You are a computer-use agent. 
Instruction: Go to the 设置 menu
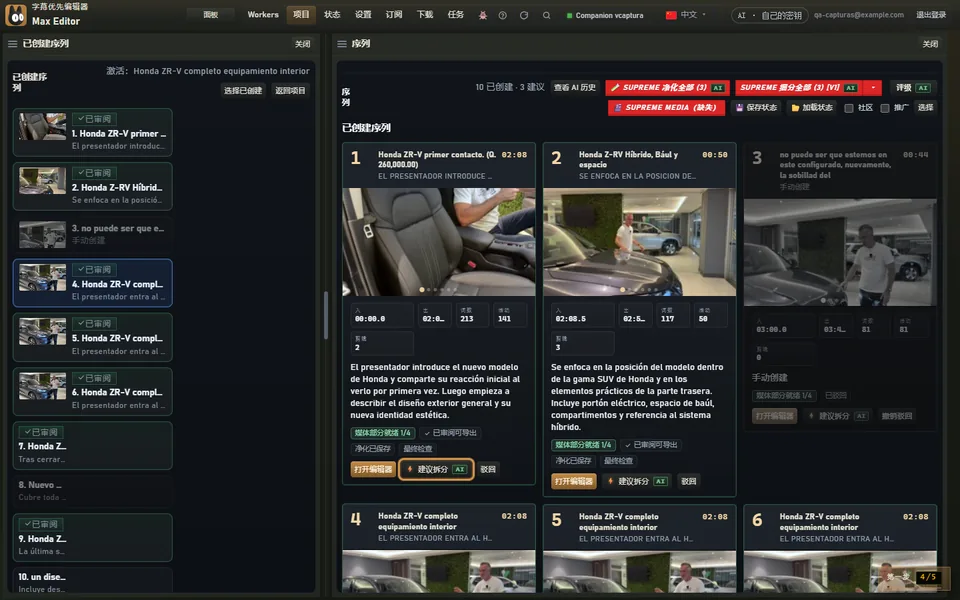(363, 15)
